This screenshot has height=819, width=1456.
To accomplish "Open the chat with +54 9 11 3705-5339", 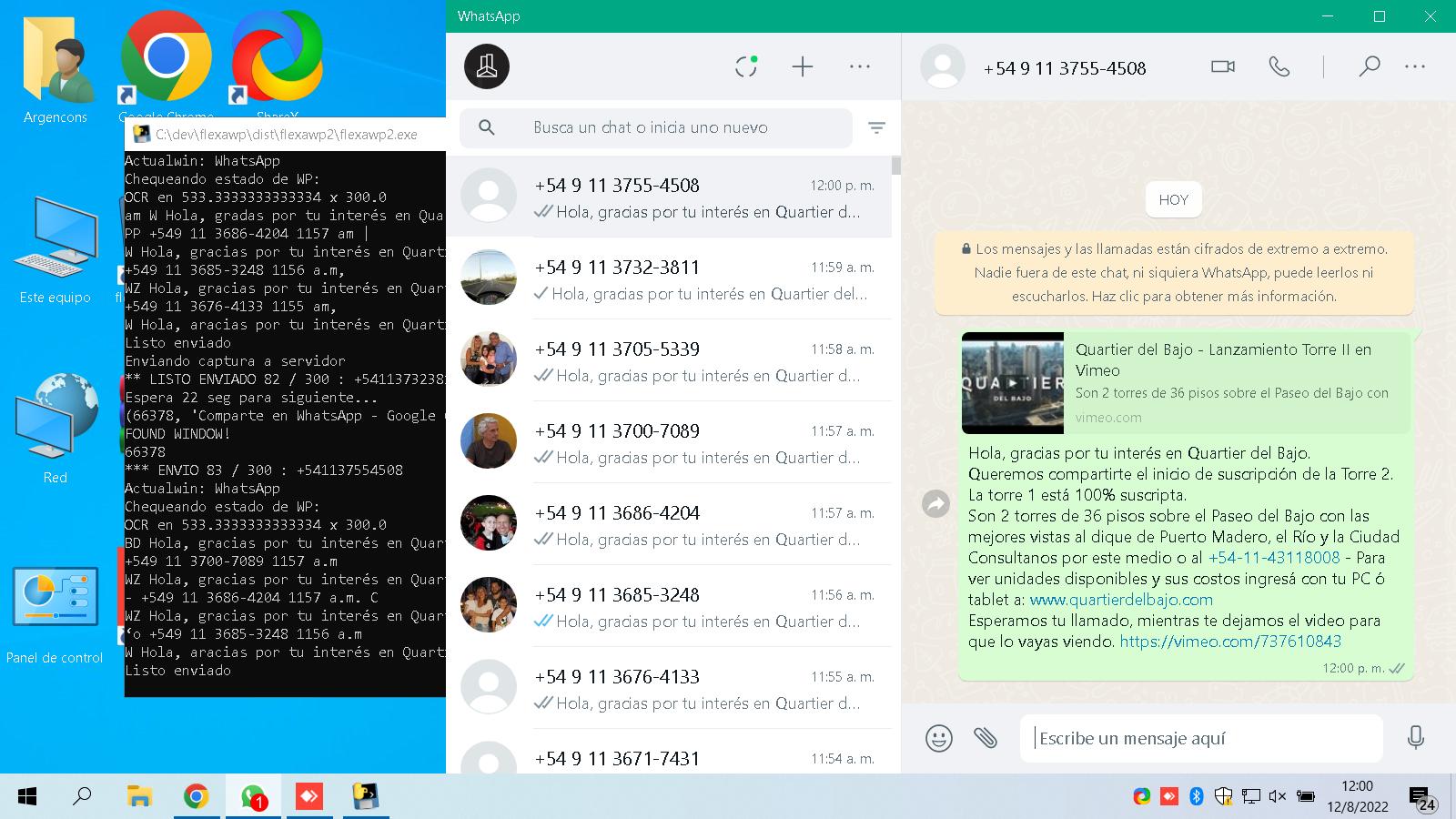I will (669, 360).
